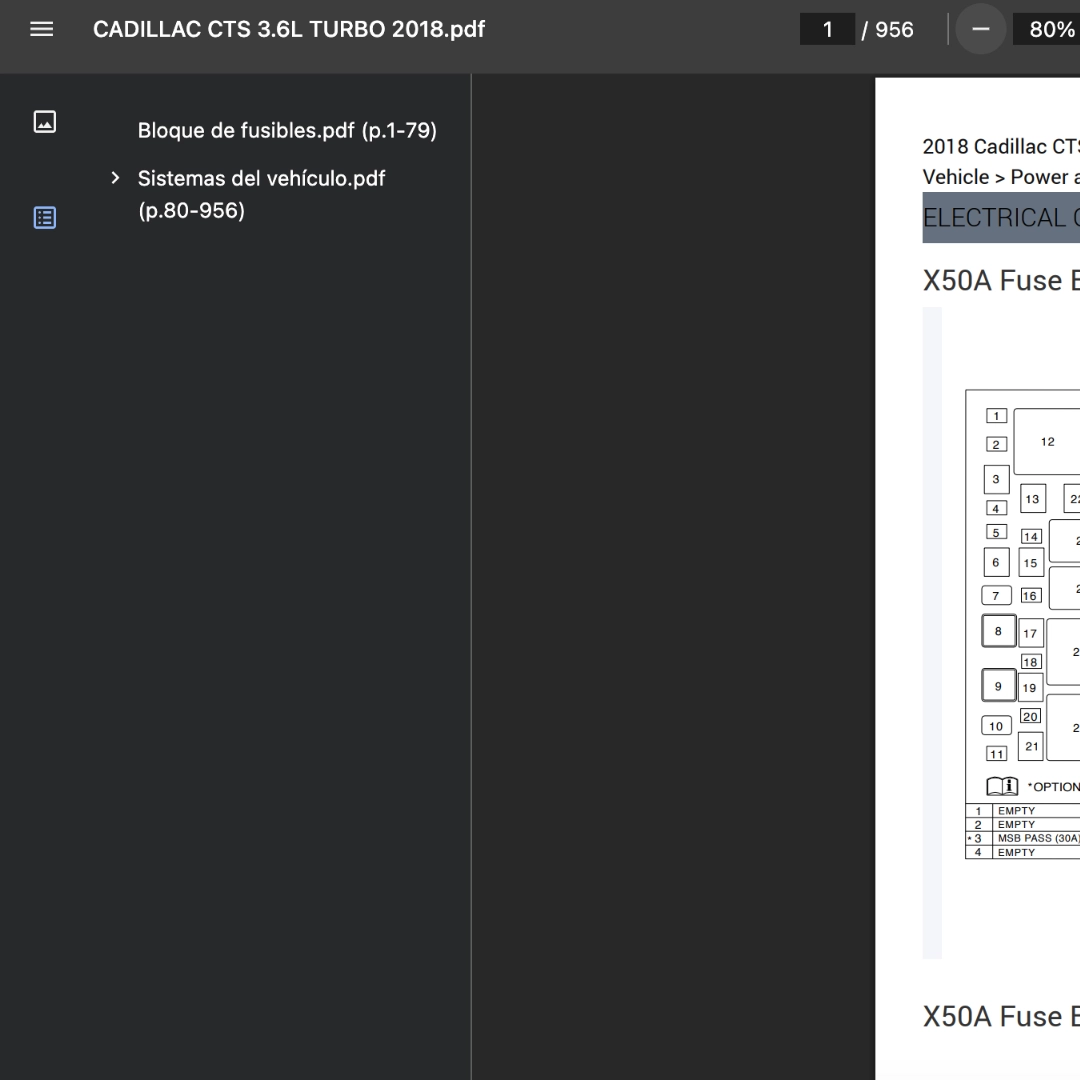The height and width of the screenshot is (1080, 1080).
Task: Show document outline view
Action: pos(45,218)
